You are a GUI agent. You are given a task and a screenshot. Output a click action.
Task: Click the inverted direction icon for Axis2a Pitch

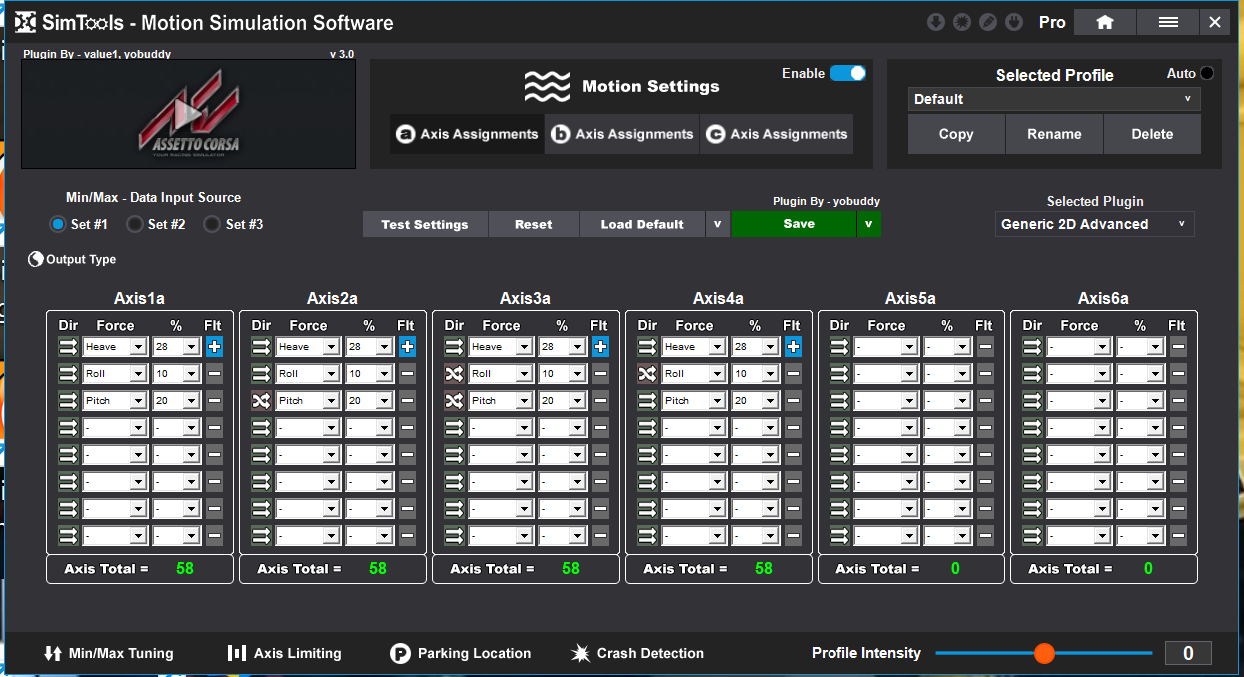[x=261, y=400]
